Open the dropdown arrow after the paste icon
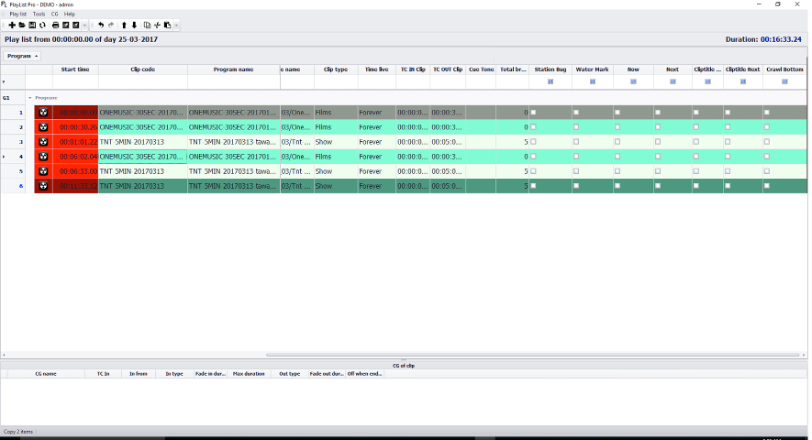812x440 pixels. [x=176, y=25]
